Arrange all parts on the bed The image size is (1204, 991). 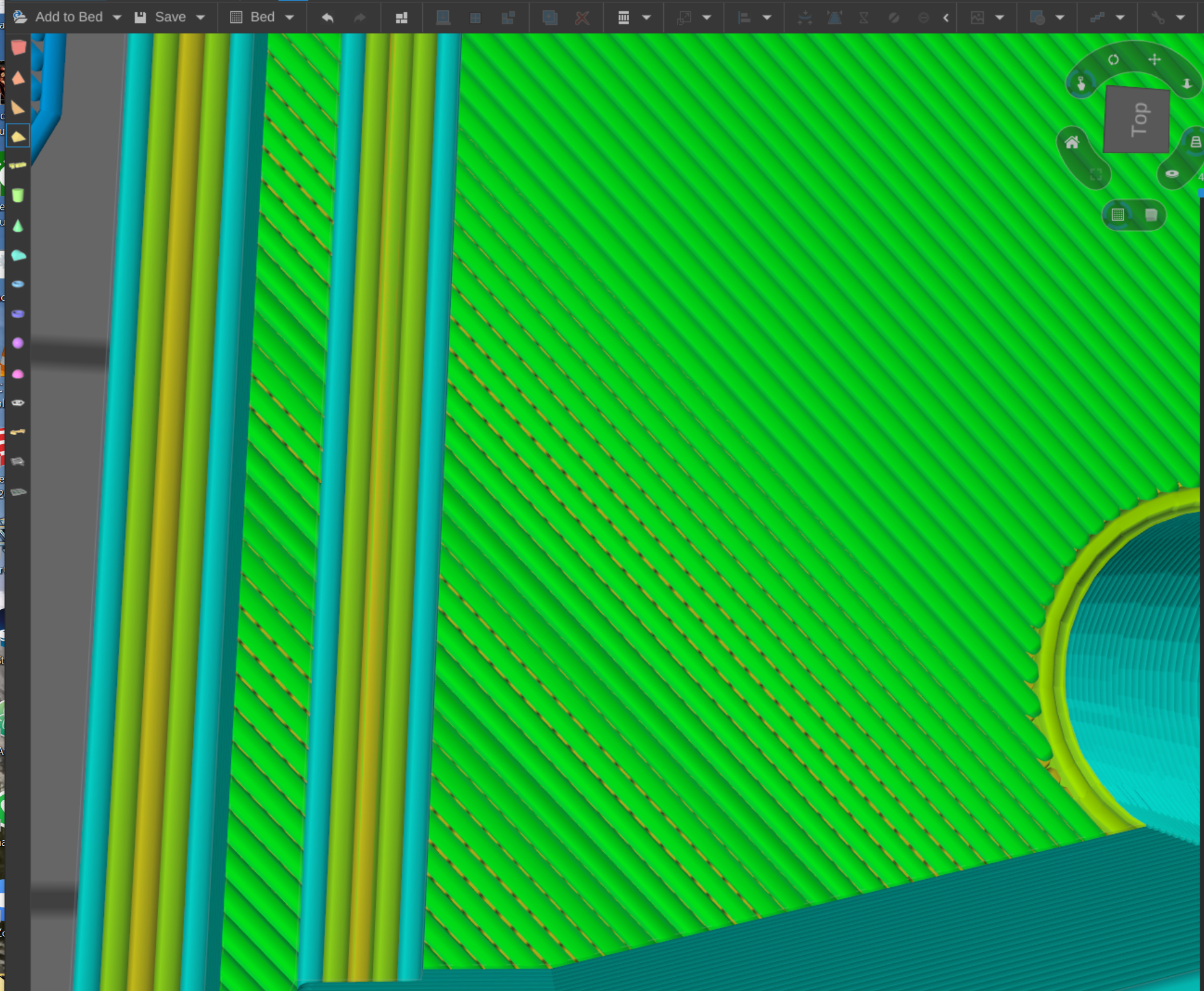pyautogui.click(x=402, y=17)
